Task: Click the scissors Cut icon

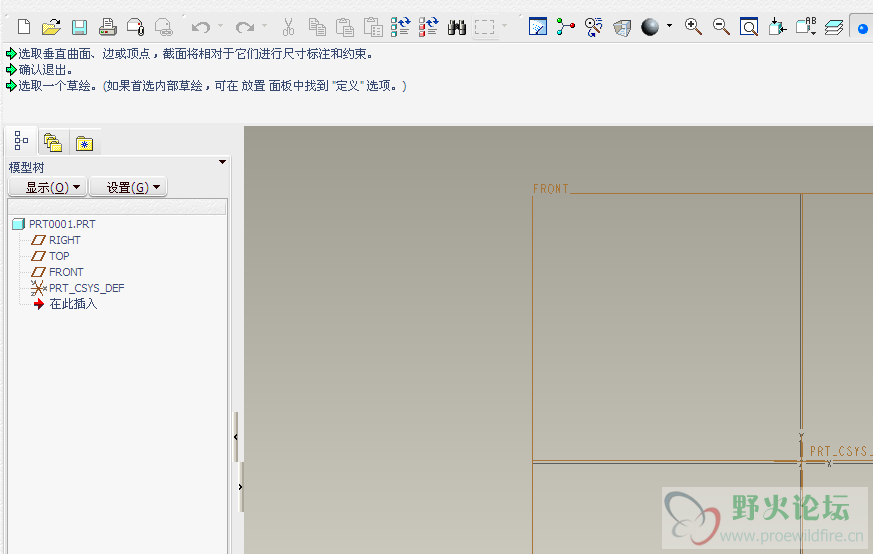Action: pos(288,27)
